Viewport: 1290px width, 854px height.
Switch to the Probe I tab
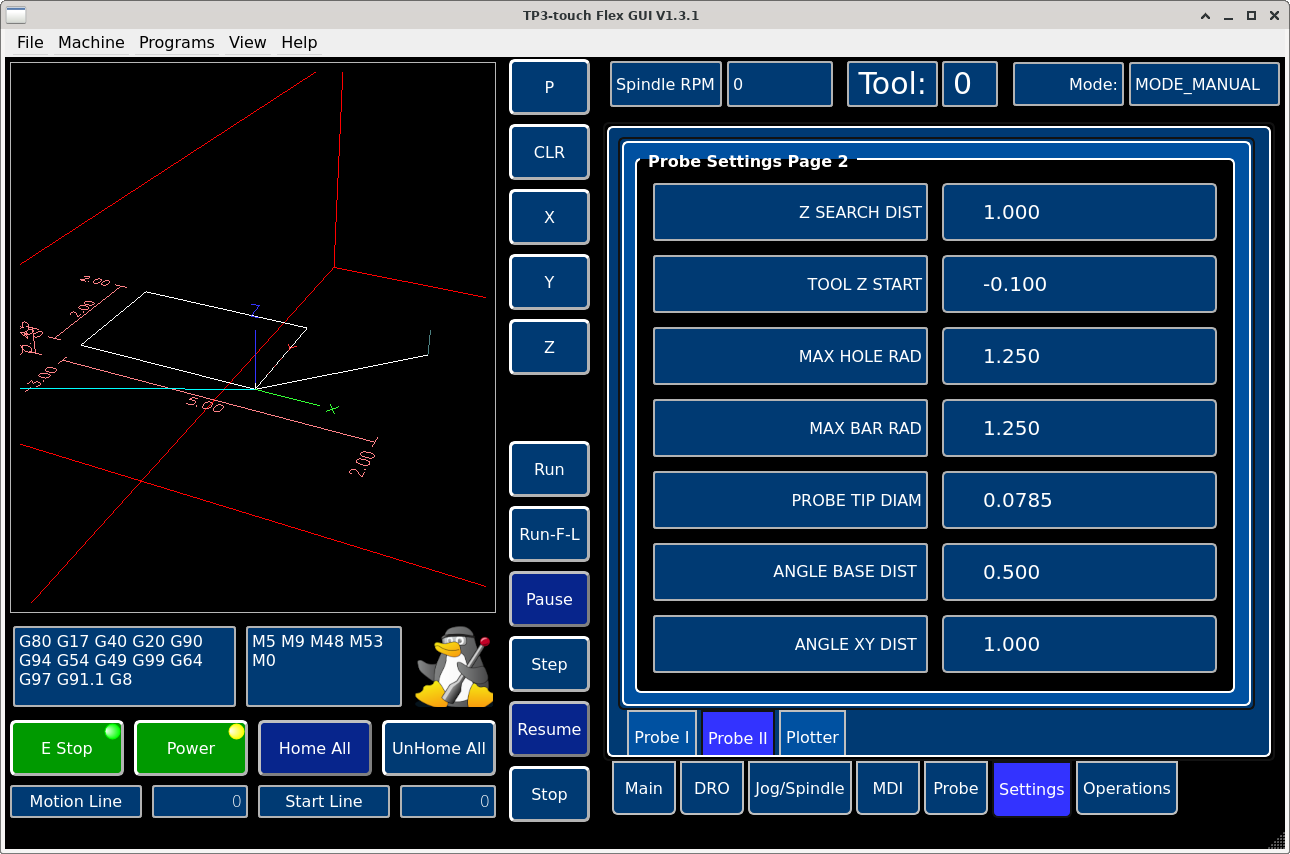(661, 737)
